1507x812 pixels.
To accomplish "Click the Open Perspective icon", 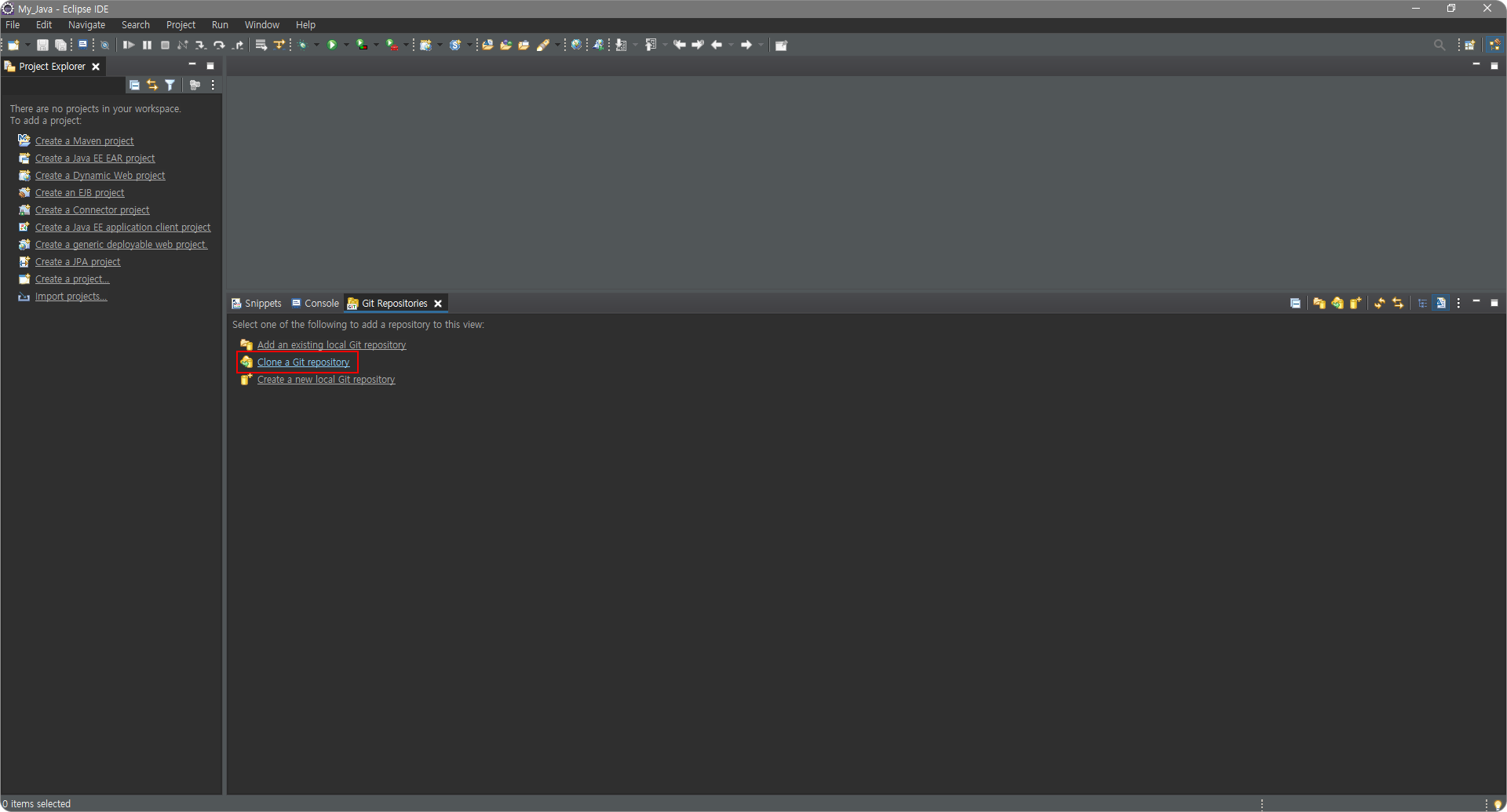I will pos(1470,45).
